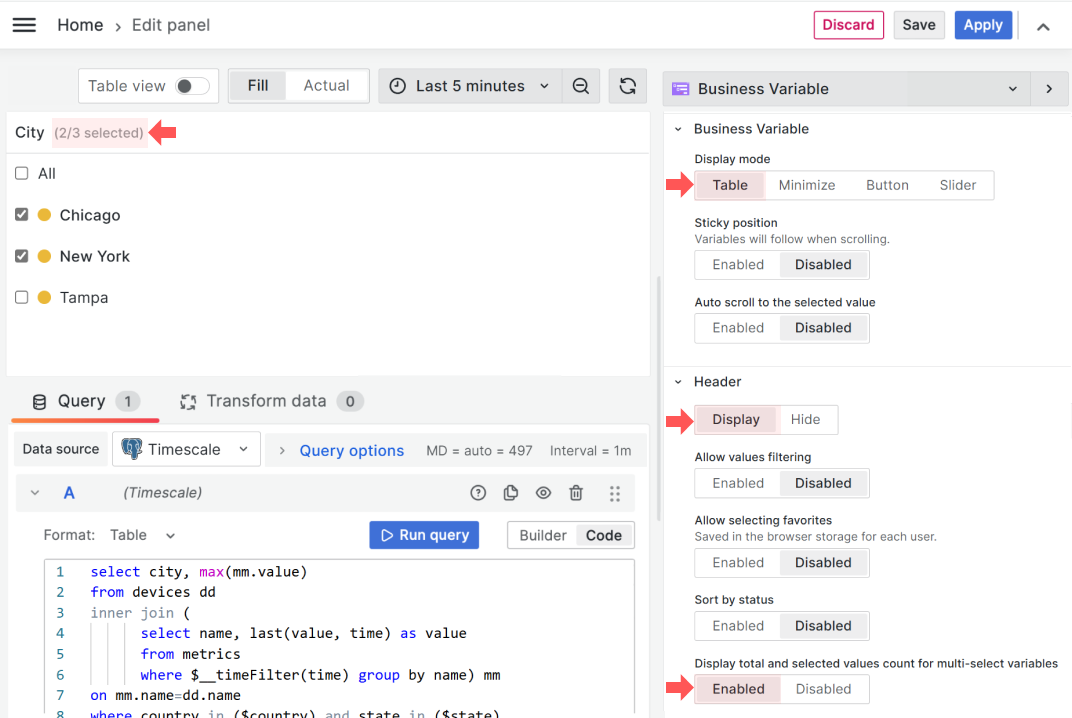Check the Tampa checkbox
1072x718 pixels.
tap(22, 297)
